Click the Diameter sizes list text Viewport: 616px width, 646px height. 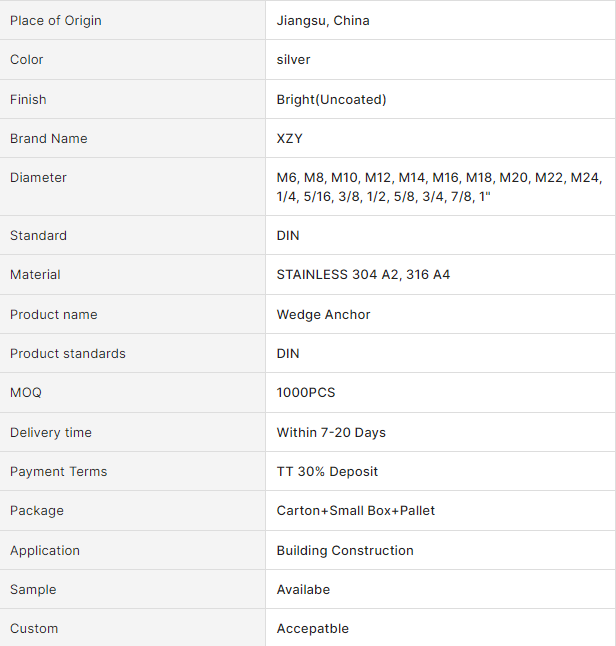coord(439,187)
